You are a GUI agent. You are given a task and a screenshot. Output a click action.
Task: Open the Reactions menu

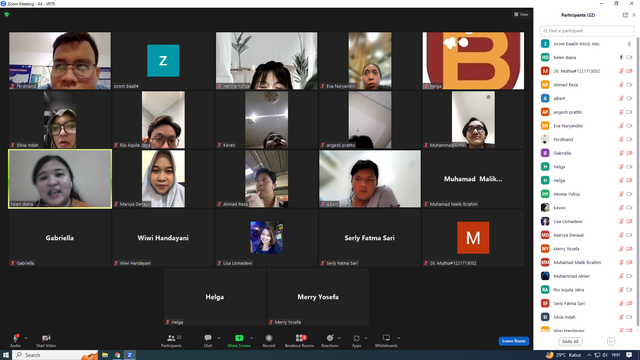330,340
